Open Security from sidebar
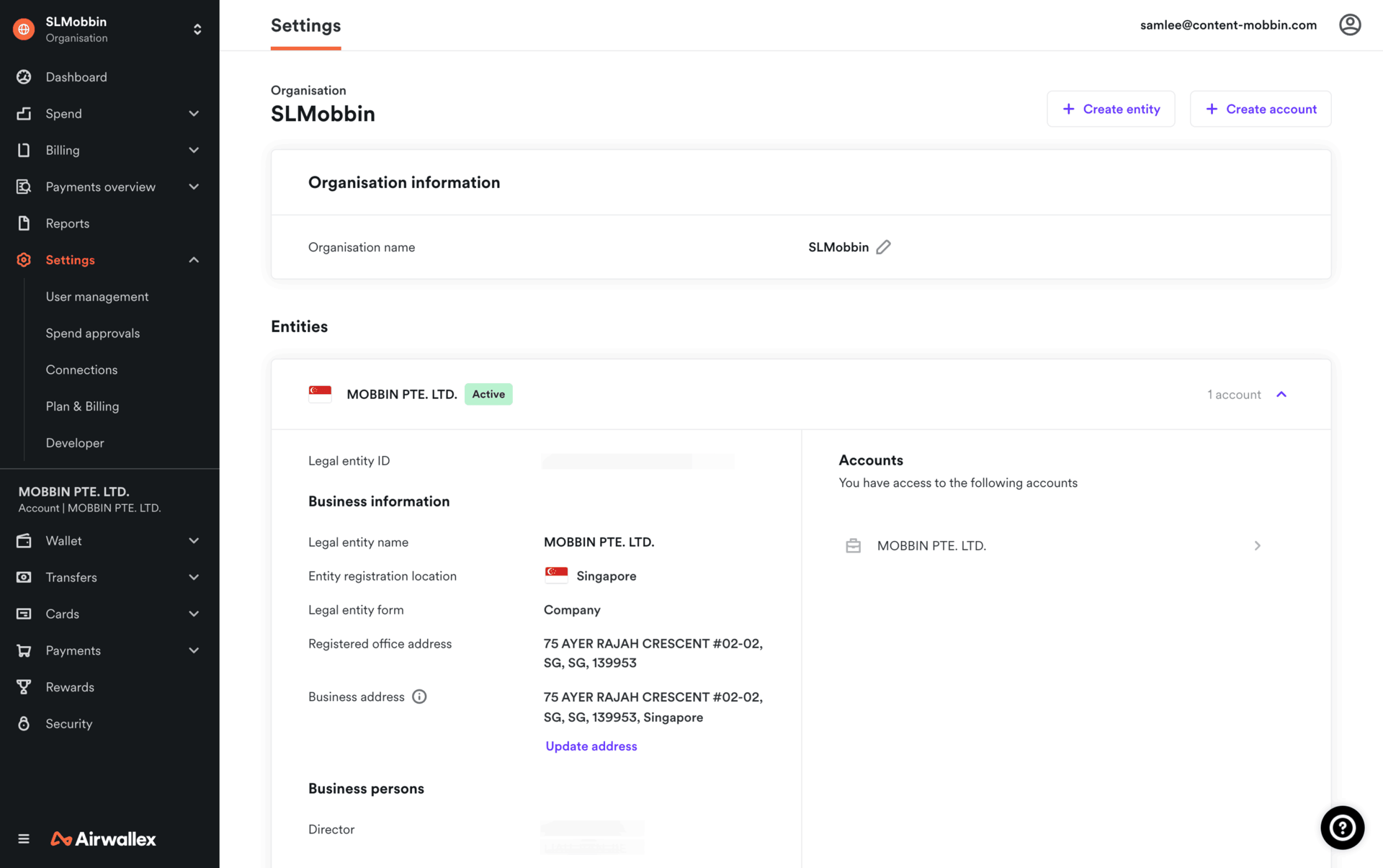The height and width of the screenshot is (868, 1383). (x=69, y=723)
